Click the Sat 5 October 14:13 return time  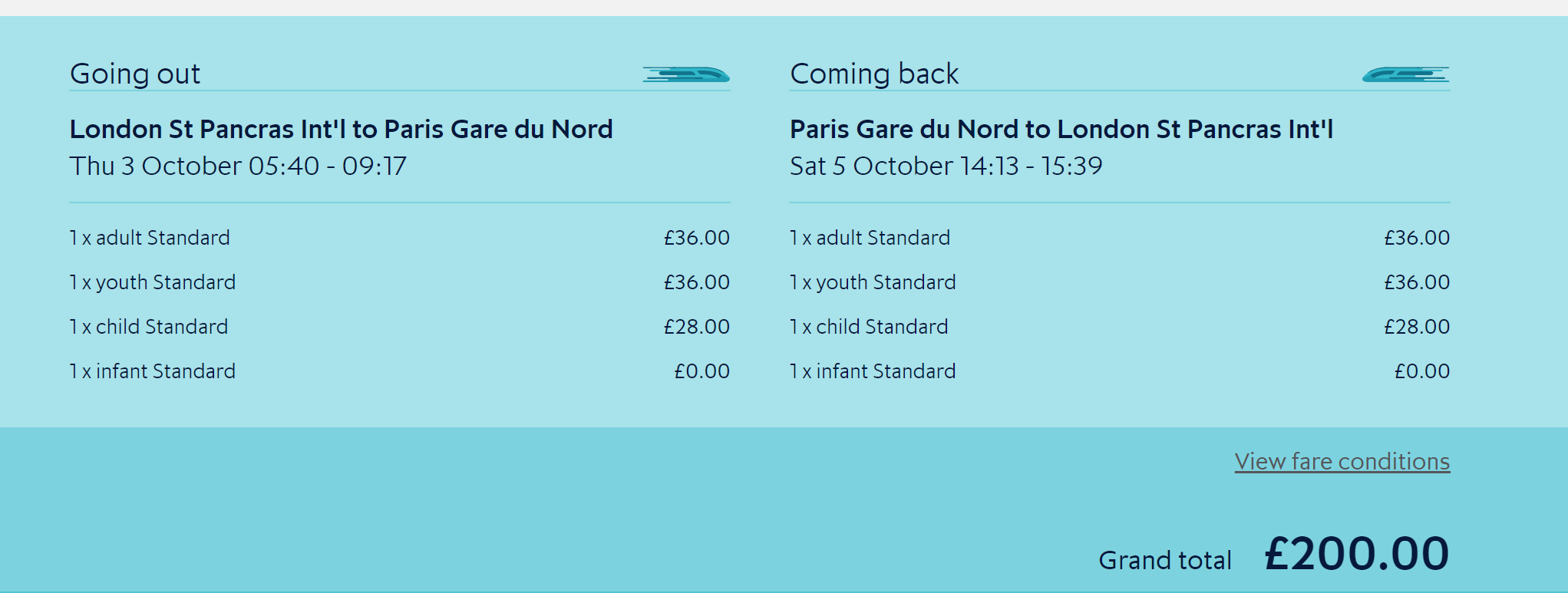click(x=946, y=166)
